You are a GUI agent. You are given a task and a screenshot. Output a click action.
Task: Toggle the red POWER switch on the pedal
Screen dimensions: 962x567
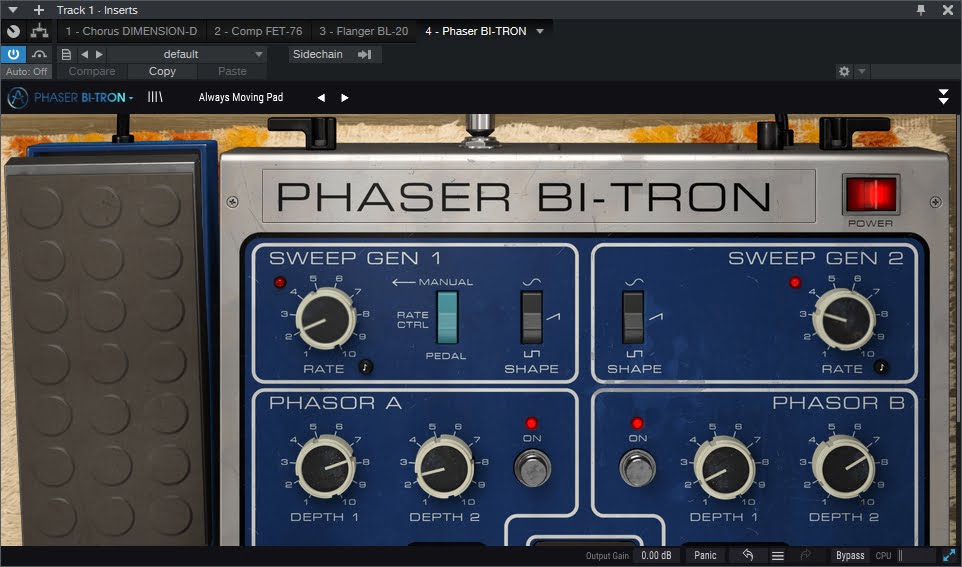(871, 195)
